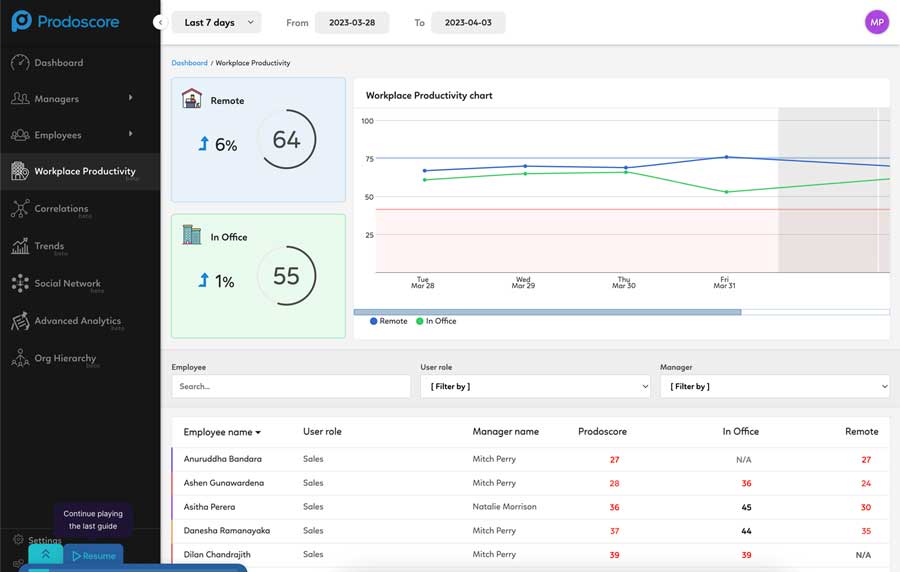This screenshot has width=900, height=572.
Task: Click the User role column header
Action: (322, 431)
